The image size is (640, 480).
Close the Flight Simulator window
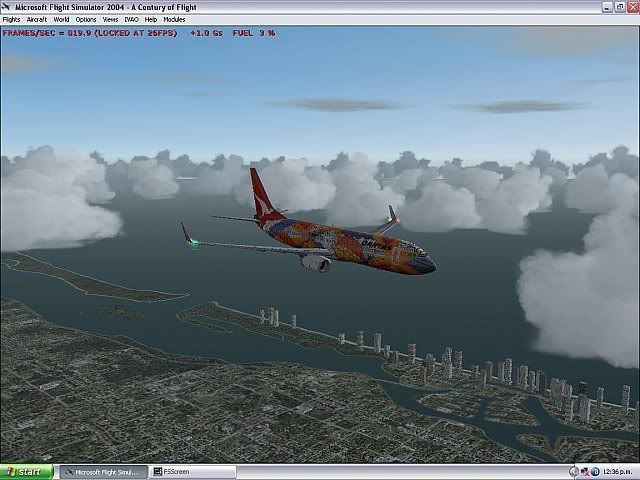631,6
